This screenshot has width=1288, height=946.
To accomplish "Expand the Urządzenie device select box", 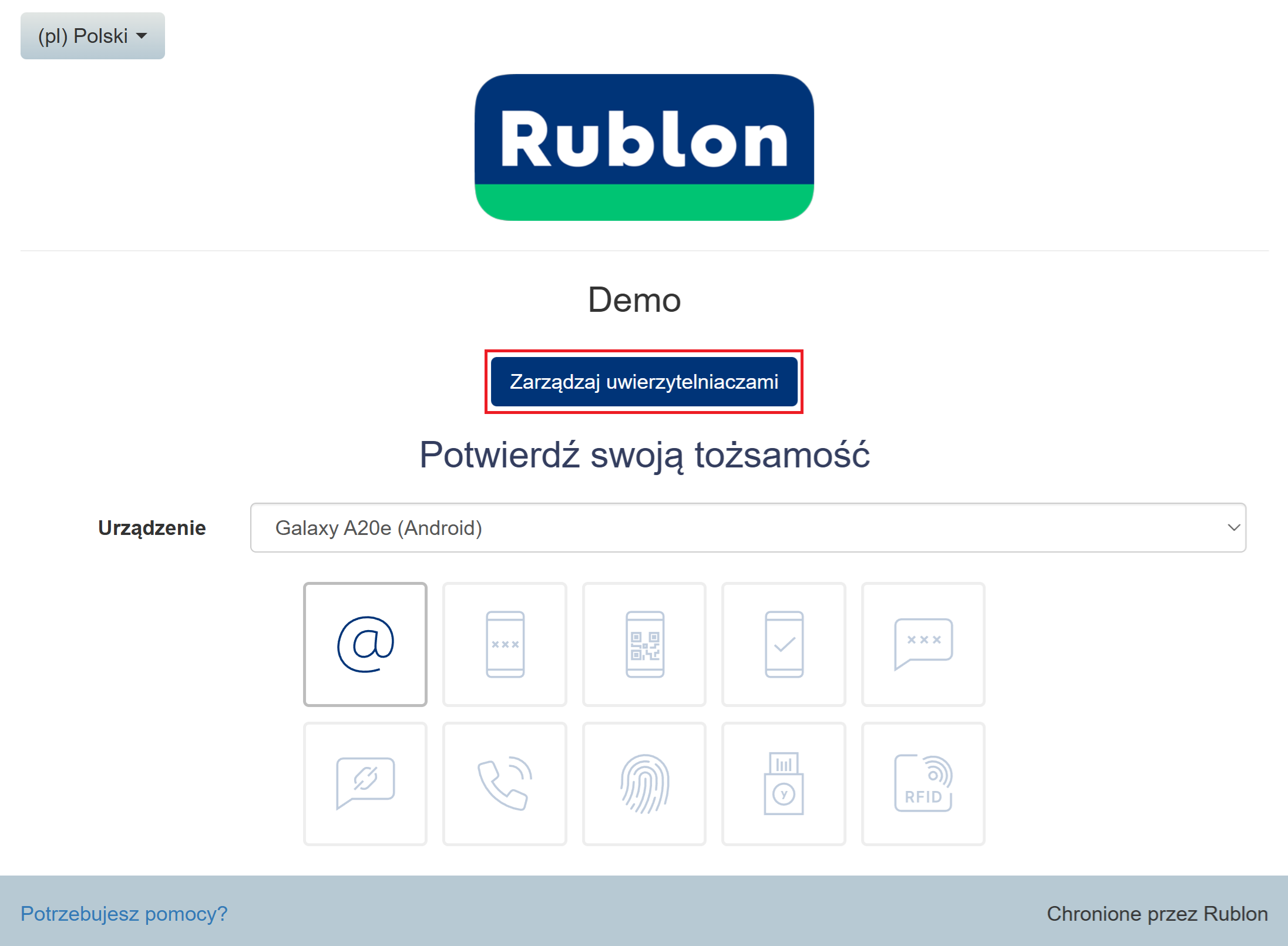I will point(747,527).
